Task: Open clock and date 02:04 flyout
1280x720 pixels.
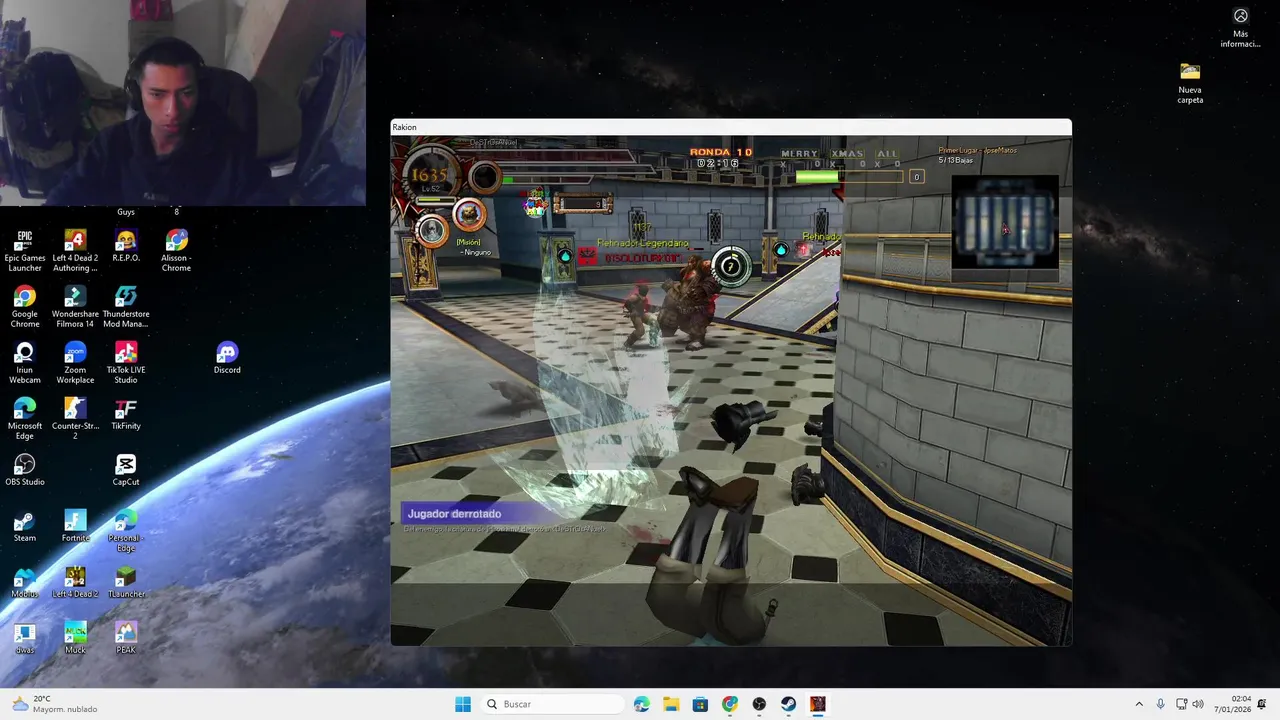Action: (1234, 704)
